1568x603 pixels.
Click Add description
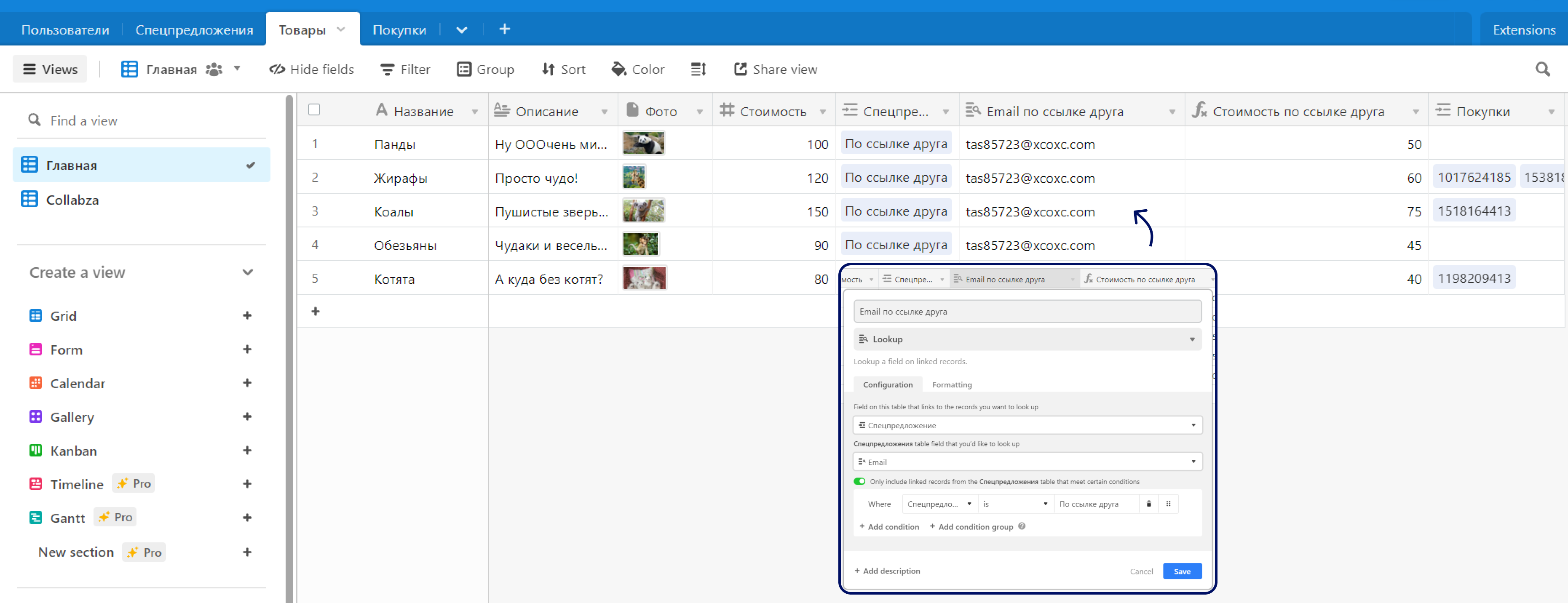pos(887,571)
